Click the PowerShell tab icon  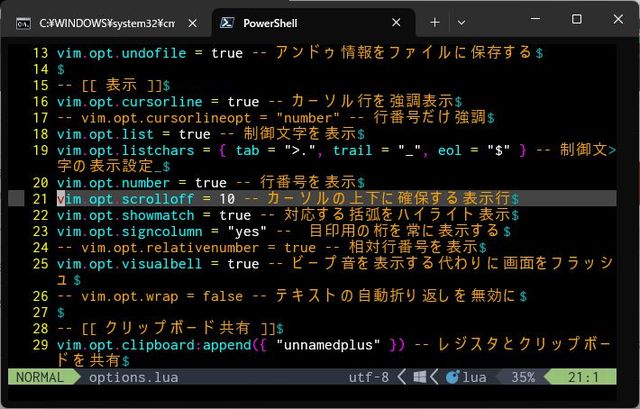tap(228, 21)
